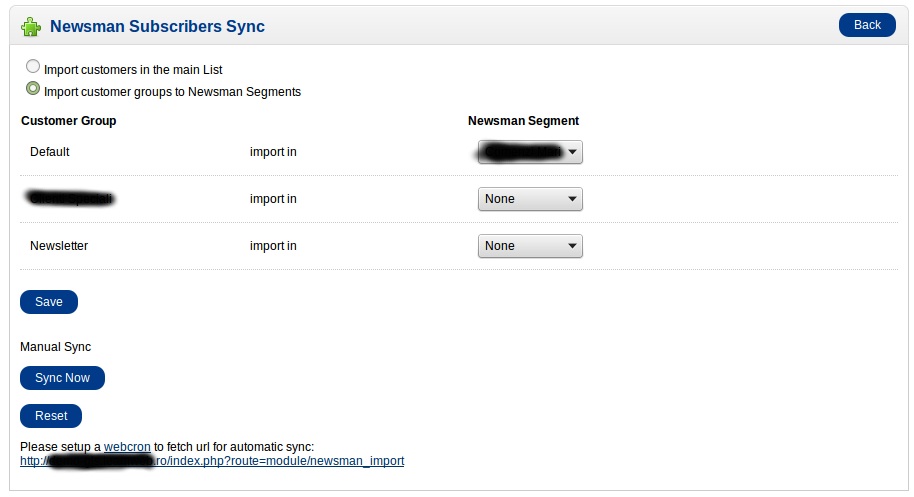Open the segment dropdown for Default group
Image resolution: width=914 pixels, height=497 pixels.
(530, 152)
